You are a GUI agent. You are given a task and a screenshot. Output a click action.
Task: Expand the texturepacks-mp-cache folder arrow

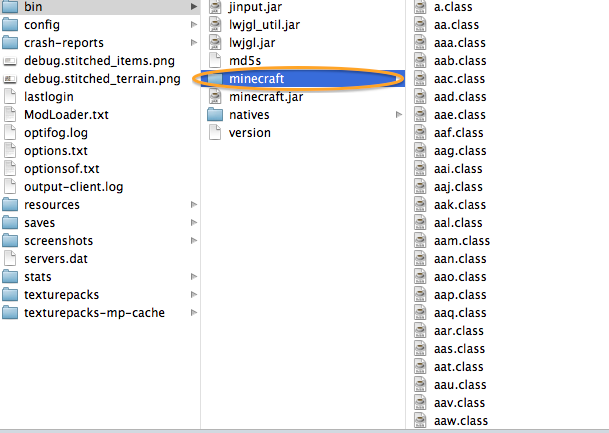[x=193, y=313]
